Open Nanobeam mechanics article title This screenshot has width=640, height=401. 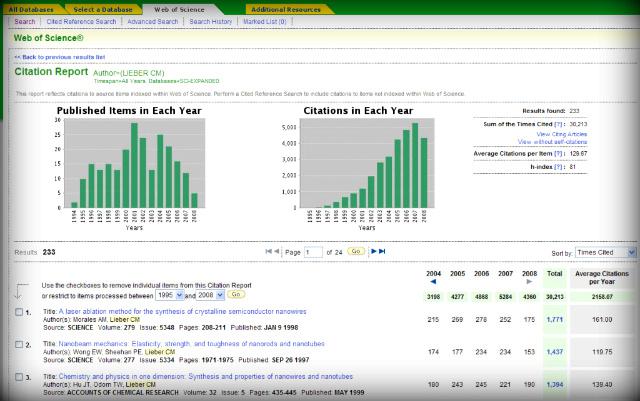click(191, 344)
